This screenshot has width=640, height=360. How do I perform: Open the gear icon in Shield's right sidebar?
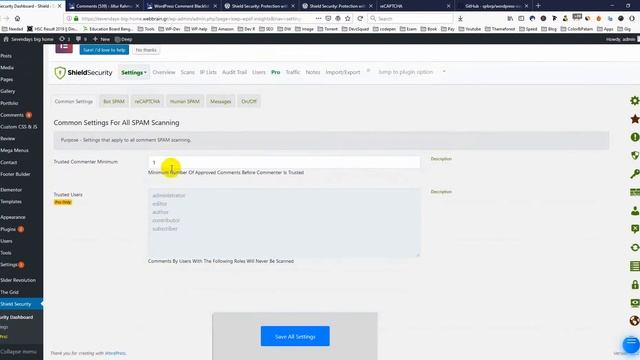point(635,100)
